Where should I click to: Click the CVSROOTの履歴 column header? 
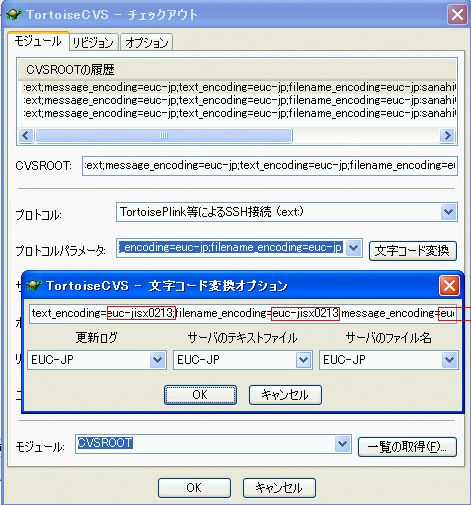pos(237,70)
